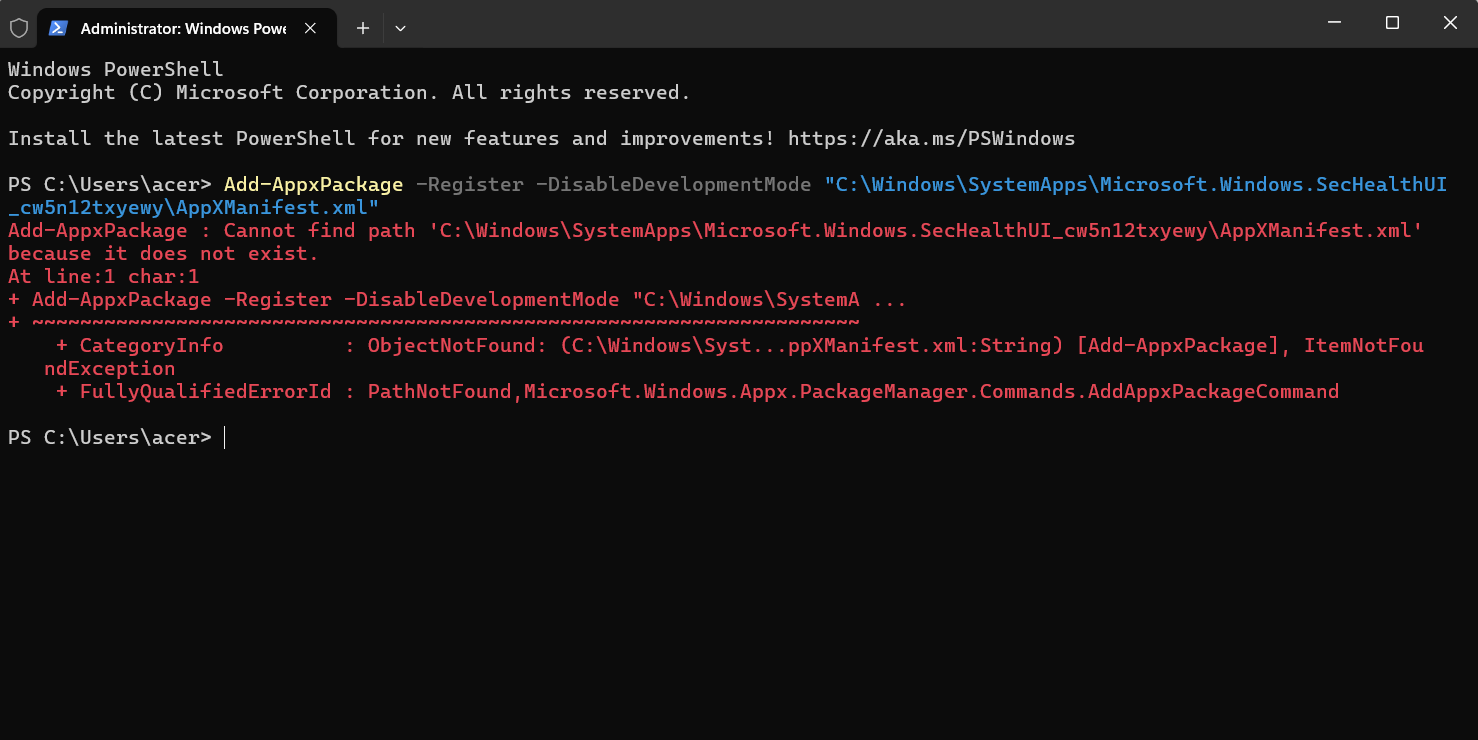Click the -Register parameter in the command
Image resolution: width=1478 pixels, height=740 pixels.
point(469,184)
